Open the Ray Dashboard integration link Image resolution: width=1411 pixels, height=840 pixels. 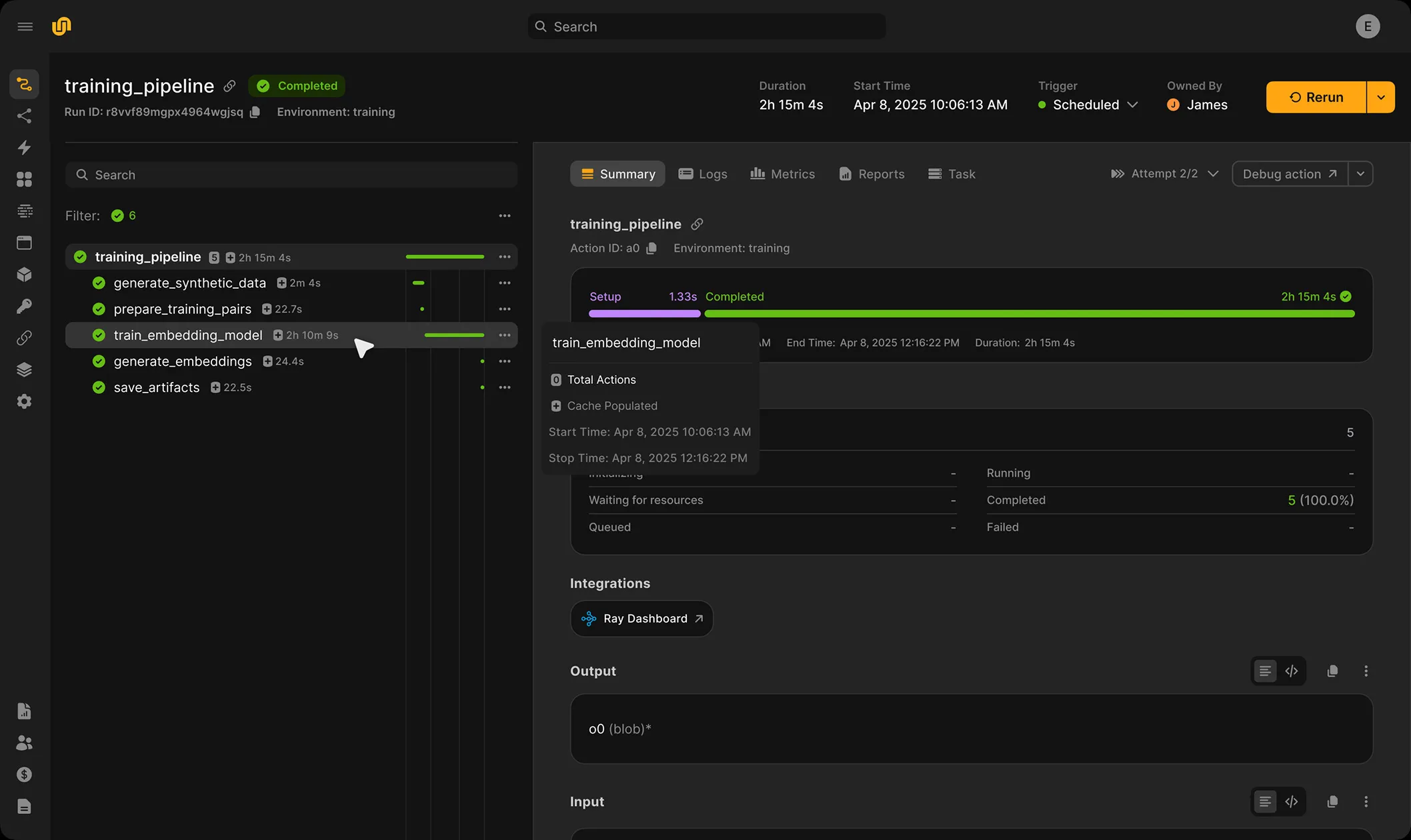(x=641, y=619)
